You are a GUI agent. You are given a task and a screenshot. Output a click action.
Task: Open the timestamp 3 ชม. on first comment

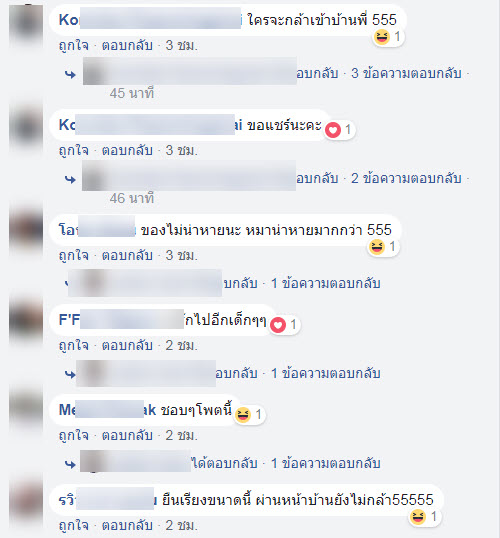click(x=182, y=46)
